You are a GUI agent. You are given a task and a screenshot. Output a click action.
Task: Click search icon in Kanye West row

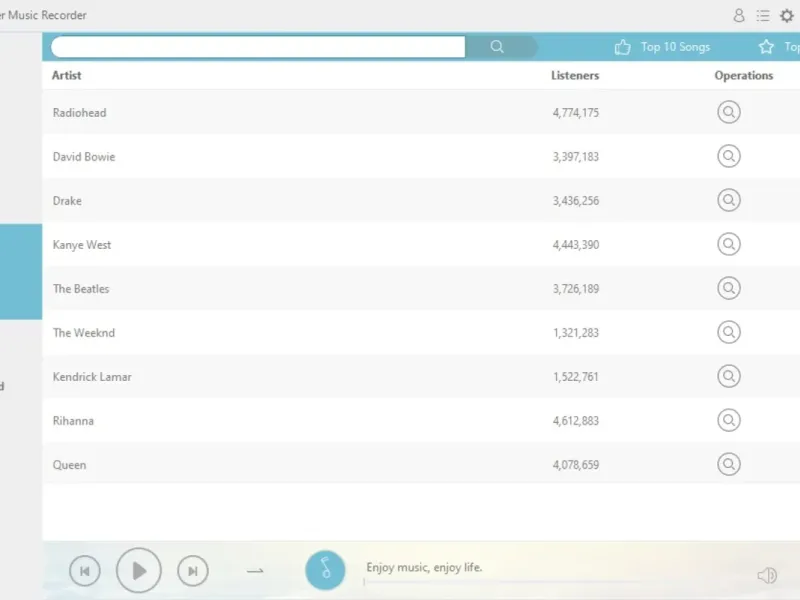tap(729, 244)
